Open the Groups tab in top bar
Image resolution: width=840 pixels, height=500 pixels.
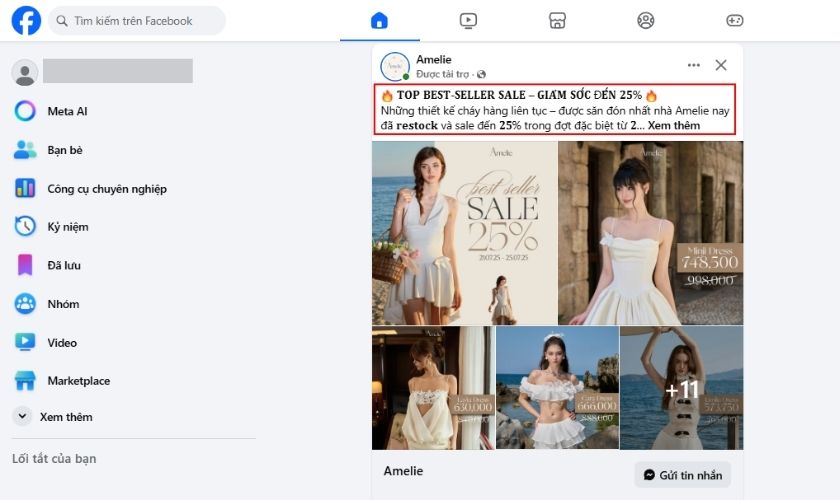click(x=646, y=21)
